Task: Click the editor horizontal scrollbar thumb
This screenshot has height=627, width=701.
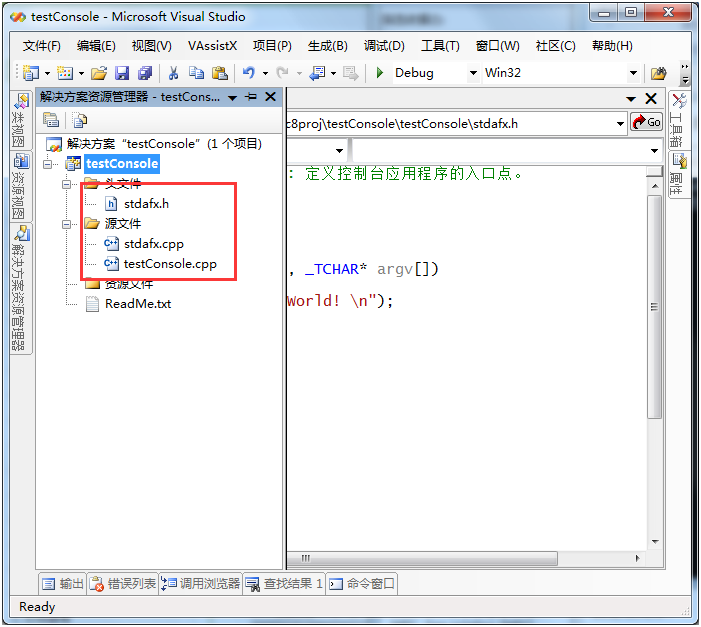Action: click(x=422, y=558)
